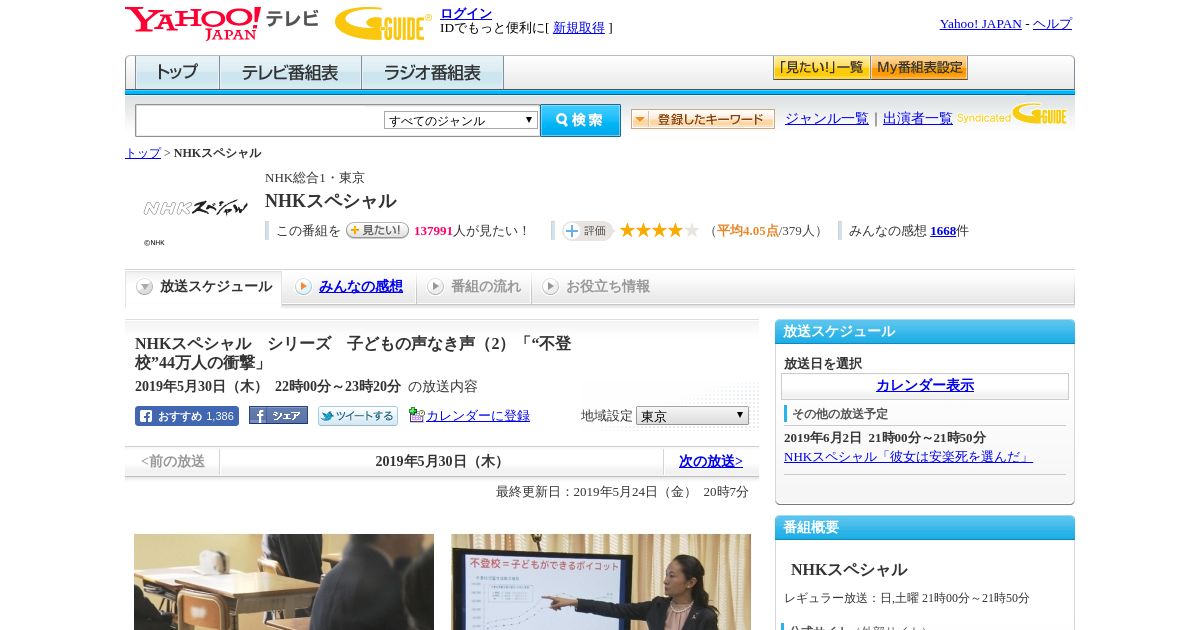The width and height of the screenshot is (1200, 630).
Task: Open the トップ navigation tab
Action: [x=177, y=73]
